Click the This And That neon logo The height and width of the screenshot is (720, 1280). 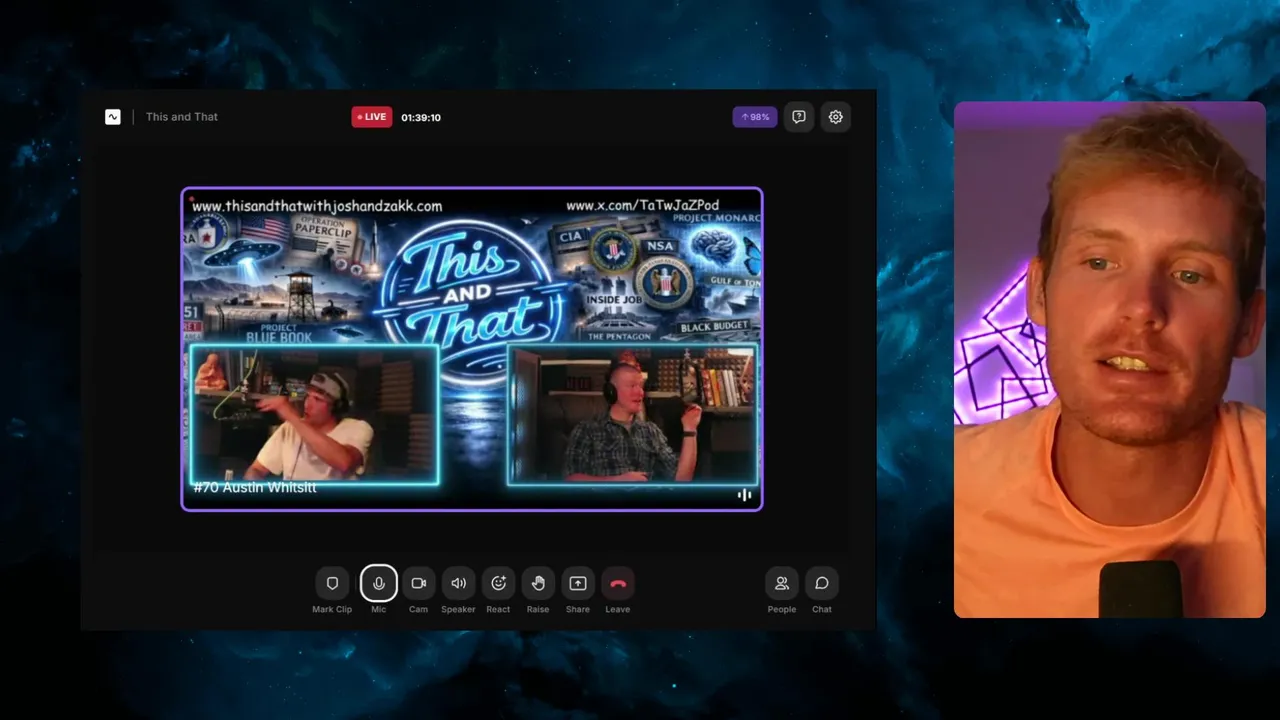point(470,293)
